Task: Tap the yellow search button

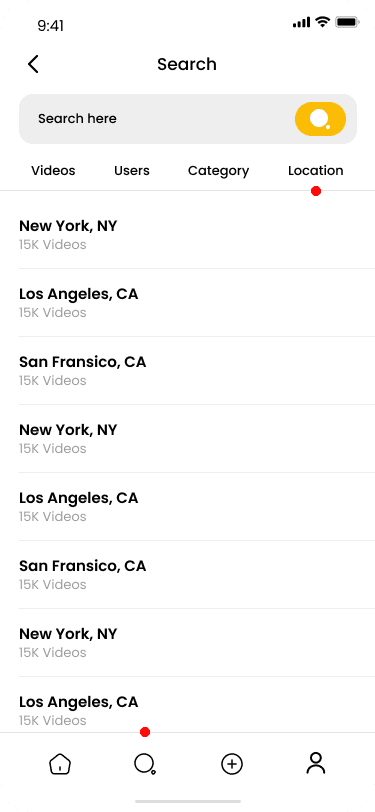Action: click(x=320, y=119)
